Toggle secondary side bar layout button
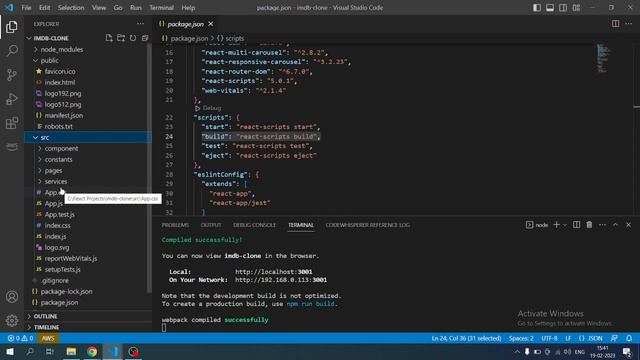The width and height of the screenshot is (640, 360). tap(563, 8)
